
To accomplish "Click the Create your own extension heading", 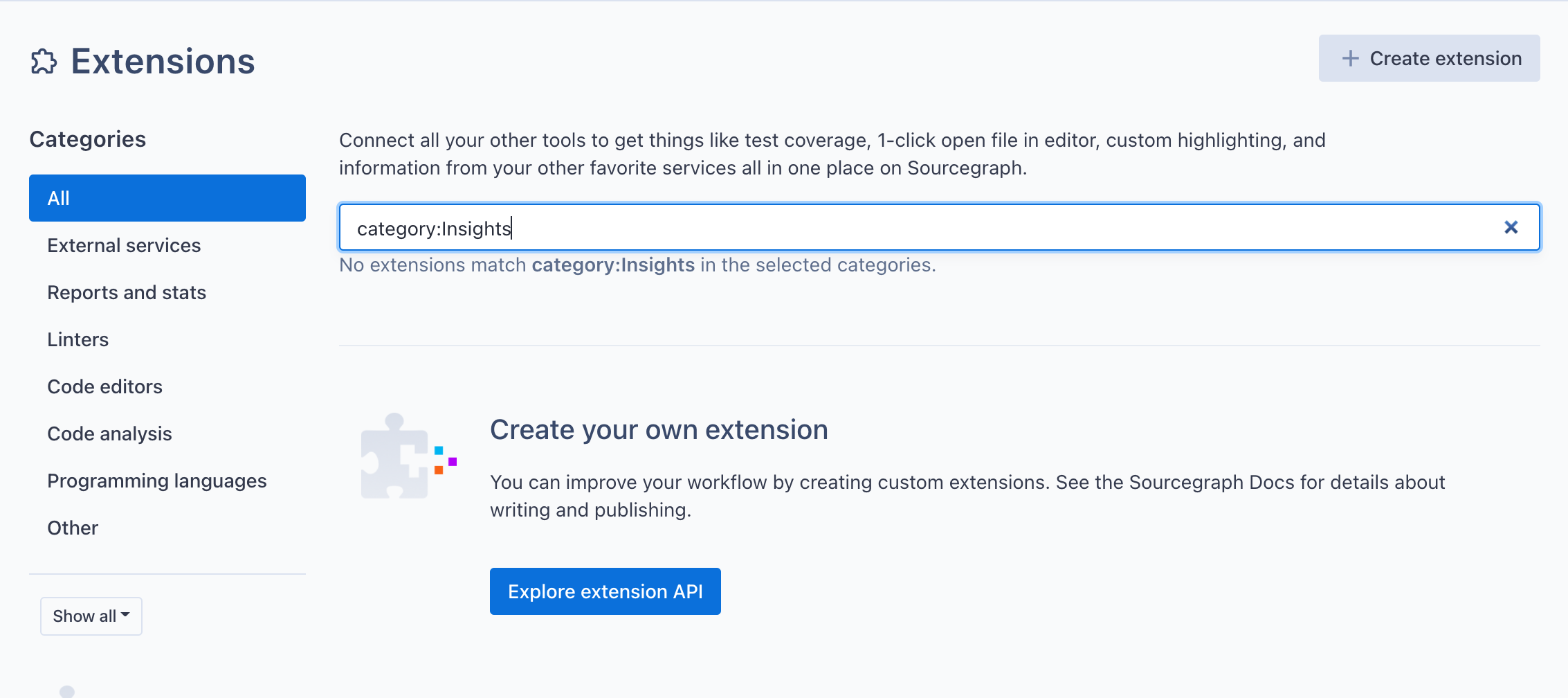I will (x=659, y=430).
